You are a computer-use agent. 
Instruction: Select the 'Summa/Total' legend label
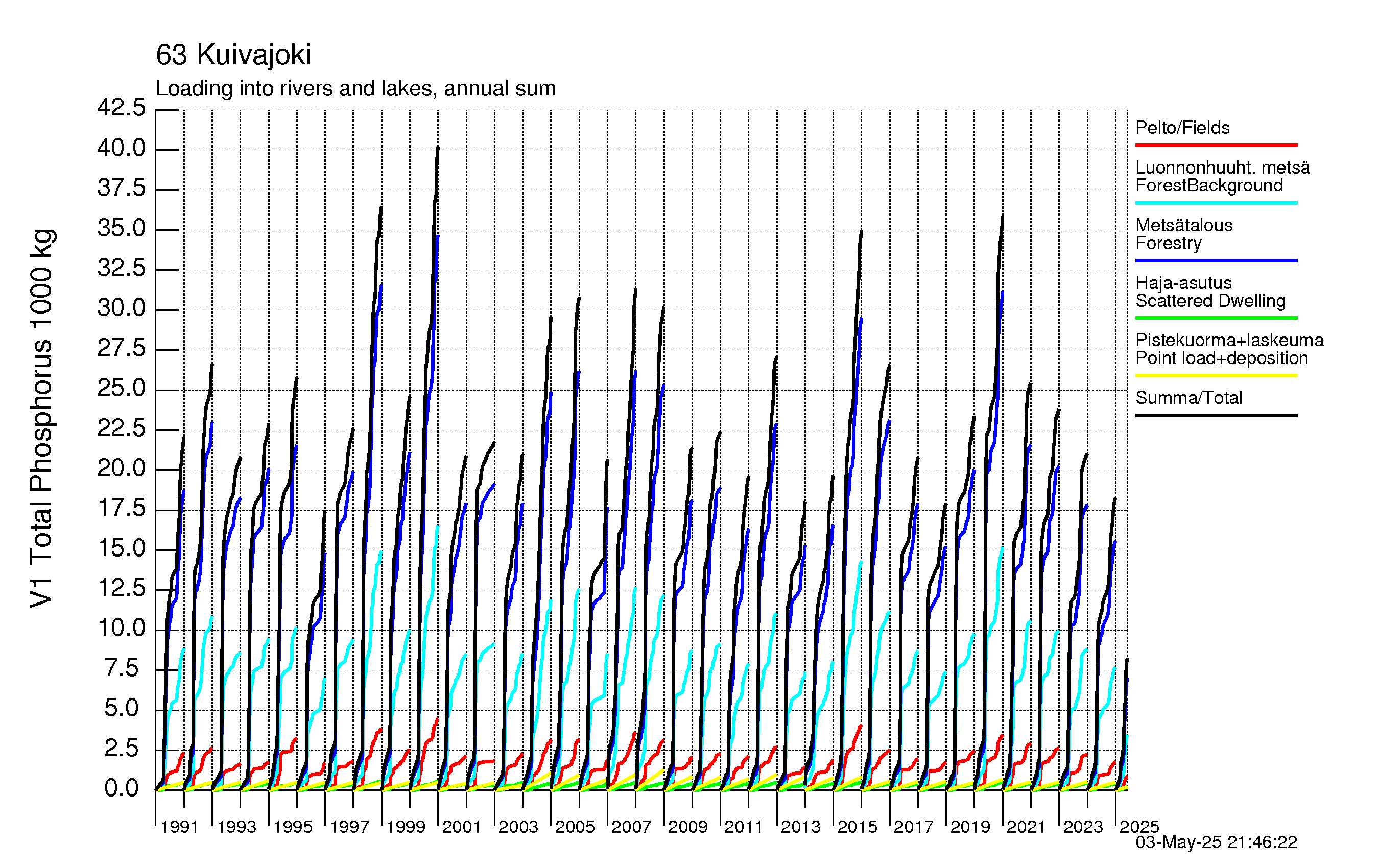coord(1189,398)
